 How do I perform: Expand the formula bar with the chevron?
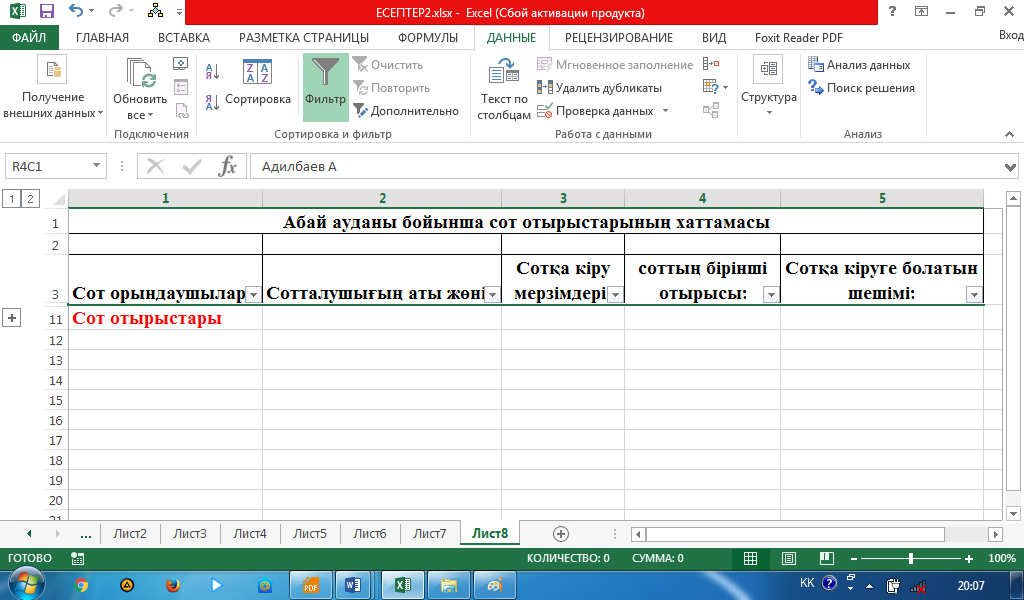pos(1010,167)
